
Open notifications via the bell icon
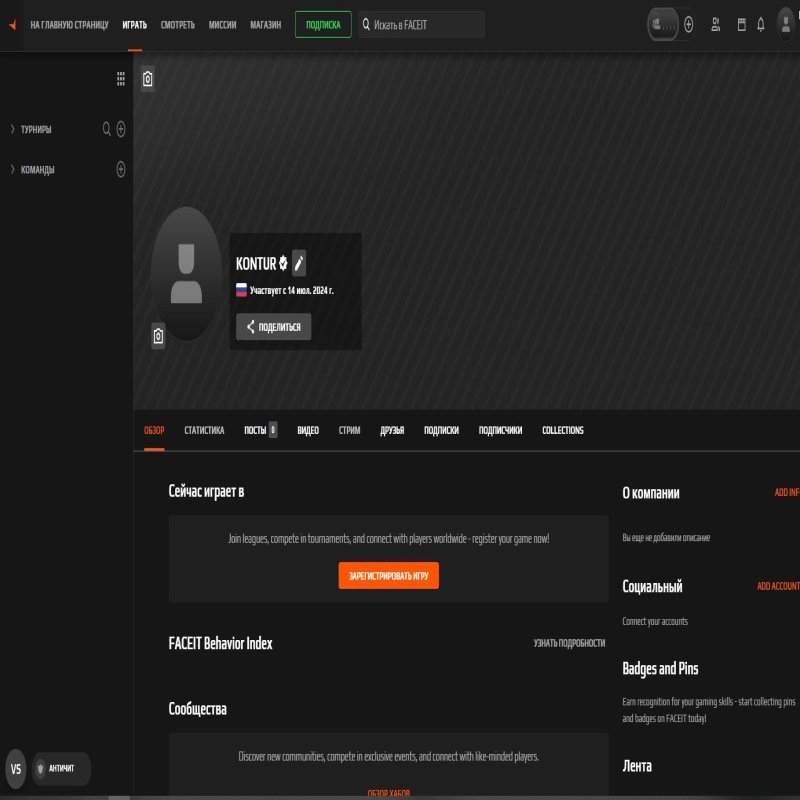pos(760,24)
